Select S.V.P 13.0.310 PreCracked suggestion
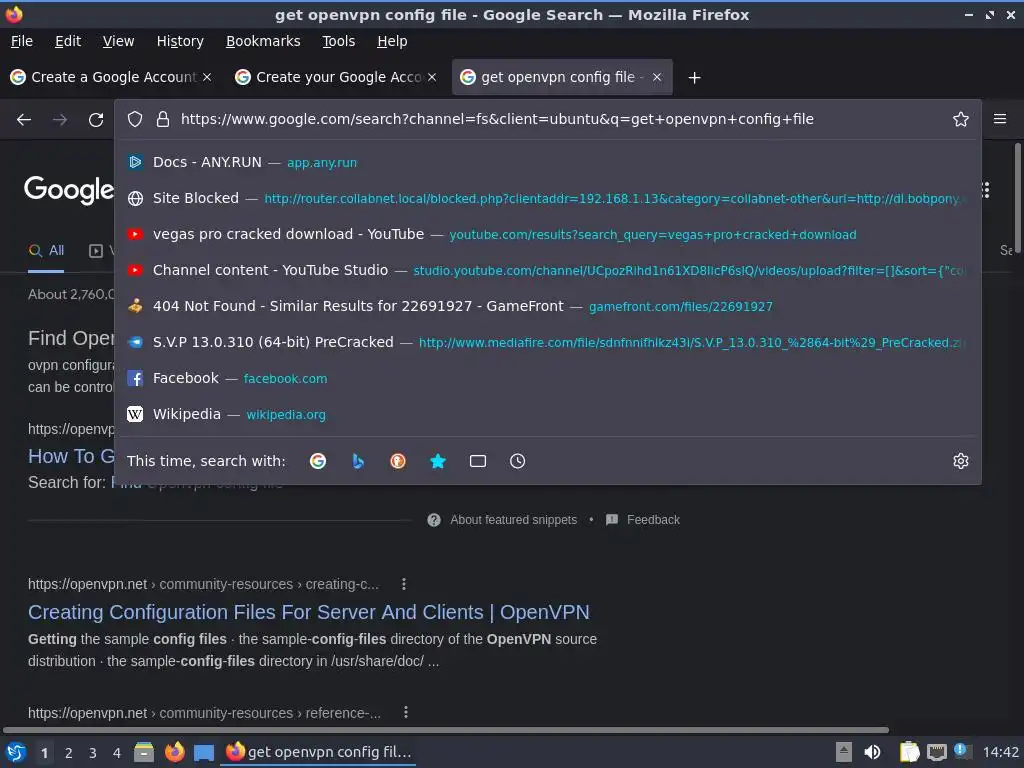Image resolution: width=1024 pixels, height=768 pixels. pyautogui.click(x=547, y=342)
